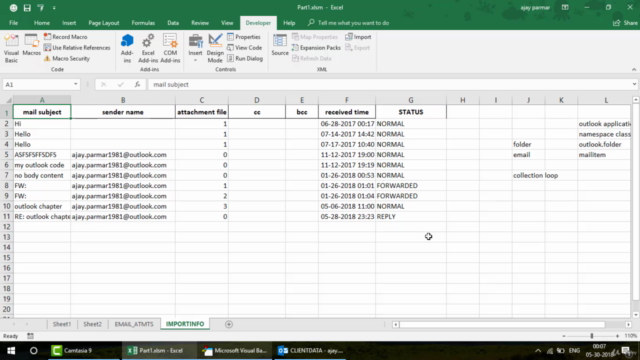Click Tell me what you want to do
The width and height of the screenshot is (640, 360).
(x=349, y=23)
